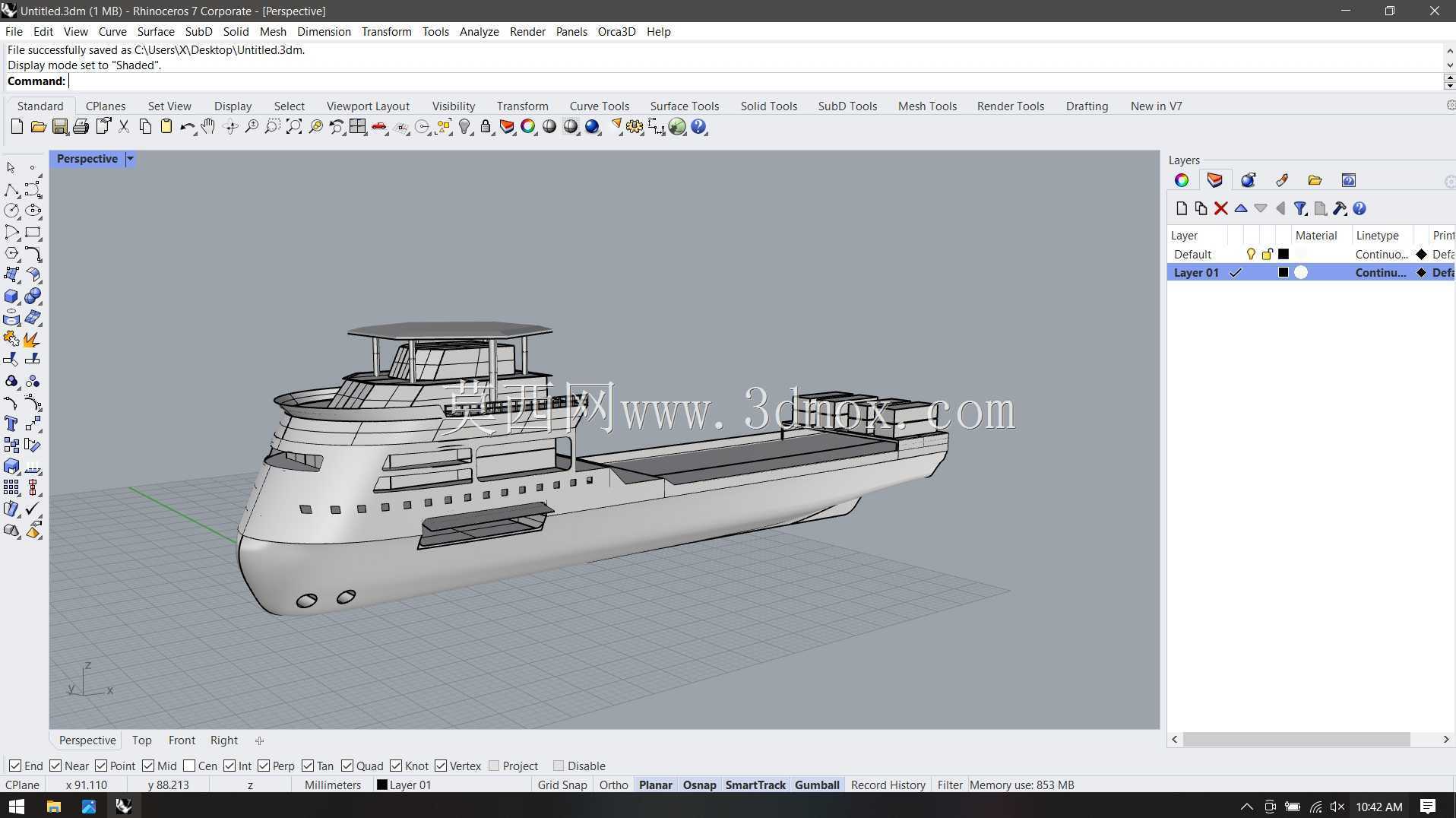Screen dimensions: 1456x818
Task: Click the Zoom Extents icon
Action: tap(294, 127)
